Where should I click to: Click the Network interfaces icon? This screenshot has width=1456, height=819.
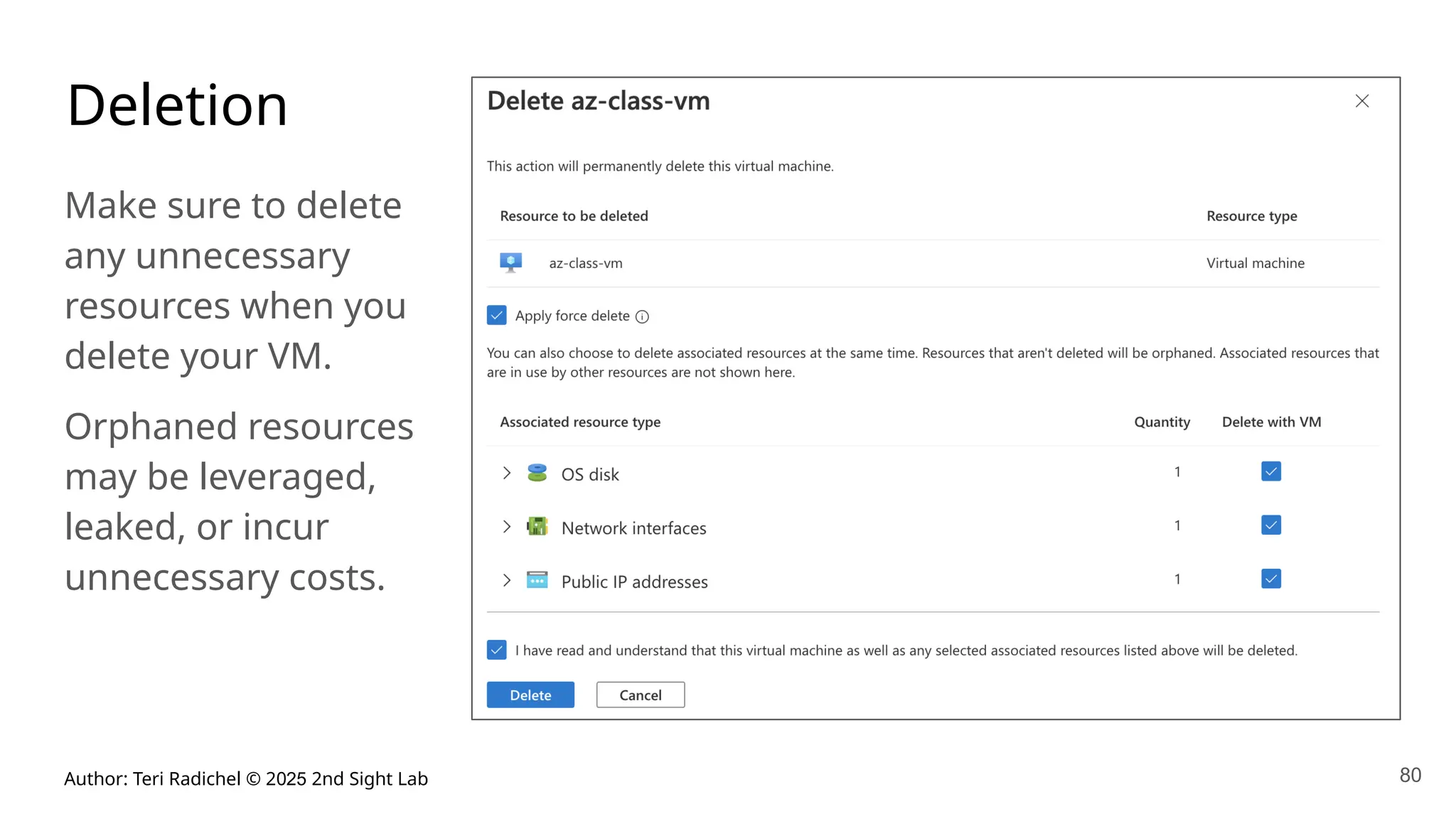tap(537, 526)
